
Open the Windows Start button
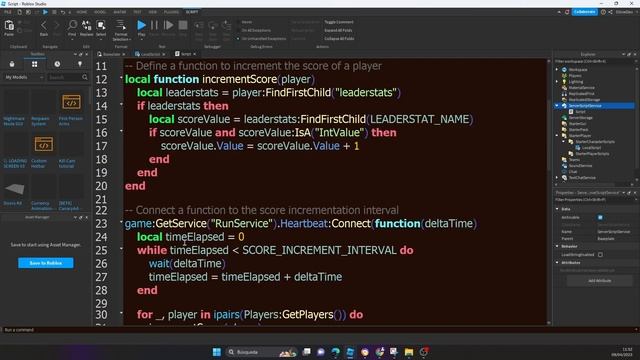217,352
